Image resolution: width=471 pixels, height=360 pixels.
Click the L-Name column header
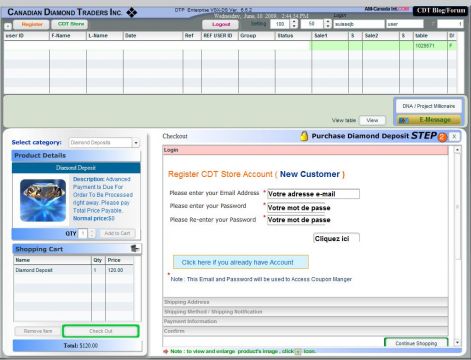pos(105,36)
